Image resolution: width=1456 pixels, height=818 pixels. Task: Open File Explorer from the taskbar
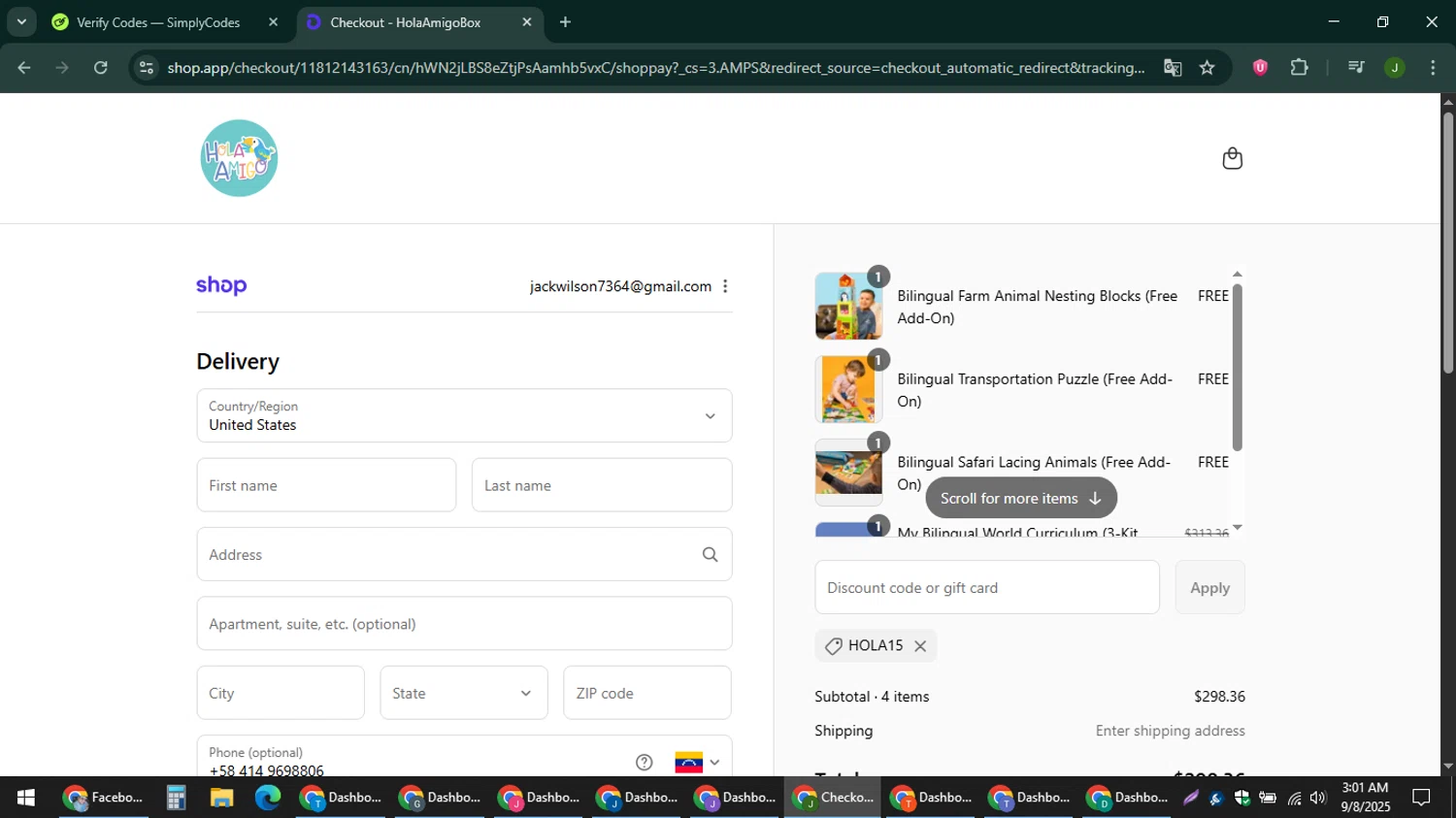[221, 798]
